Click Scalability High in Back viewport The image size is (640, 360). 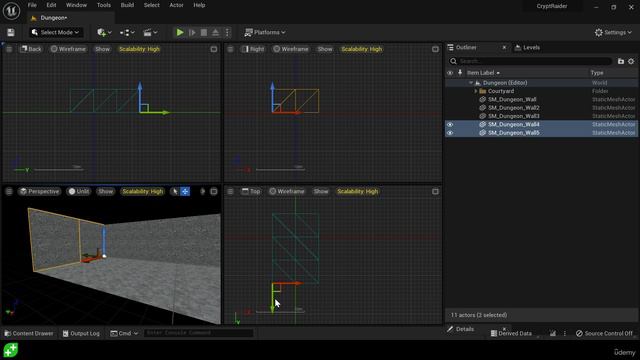pos(139,49)
